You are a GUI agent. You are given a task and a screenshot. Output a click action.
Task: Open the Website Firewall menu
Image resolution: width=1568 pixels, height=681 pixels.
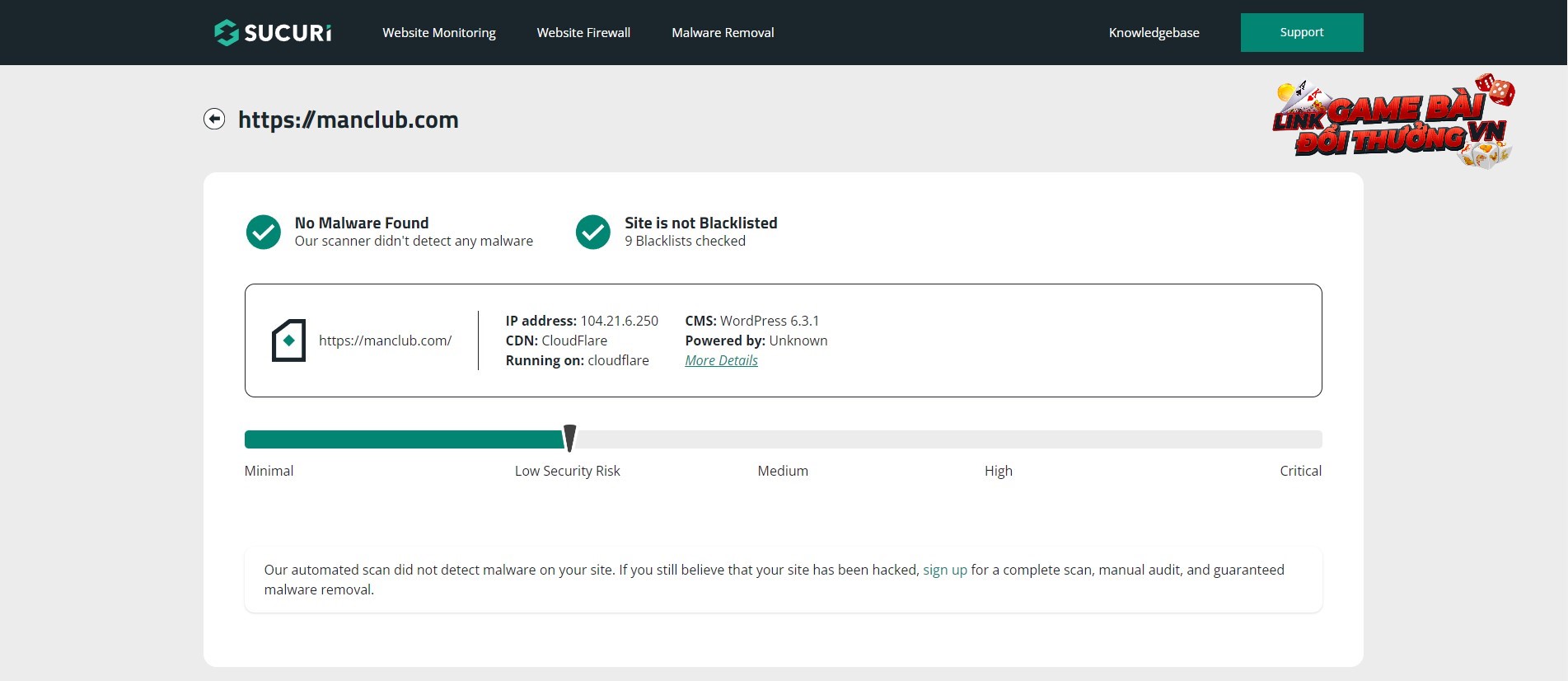coord(583,32)
